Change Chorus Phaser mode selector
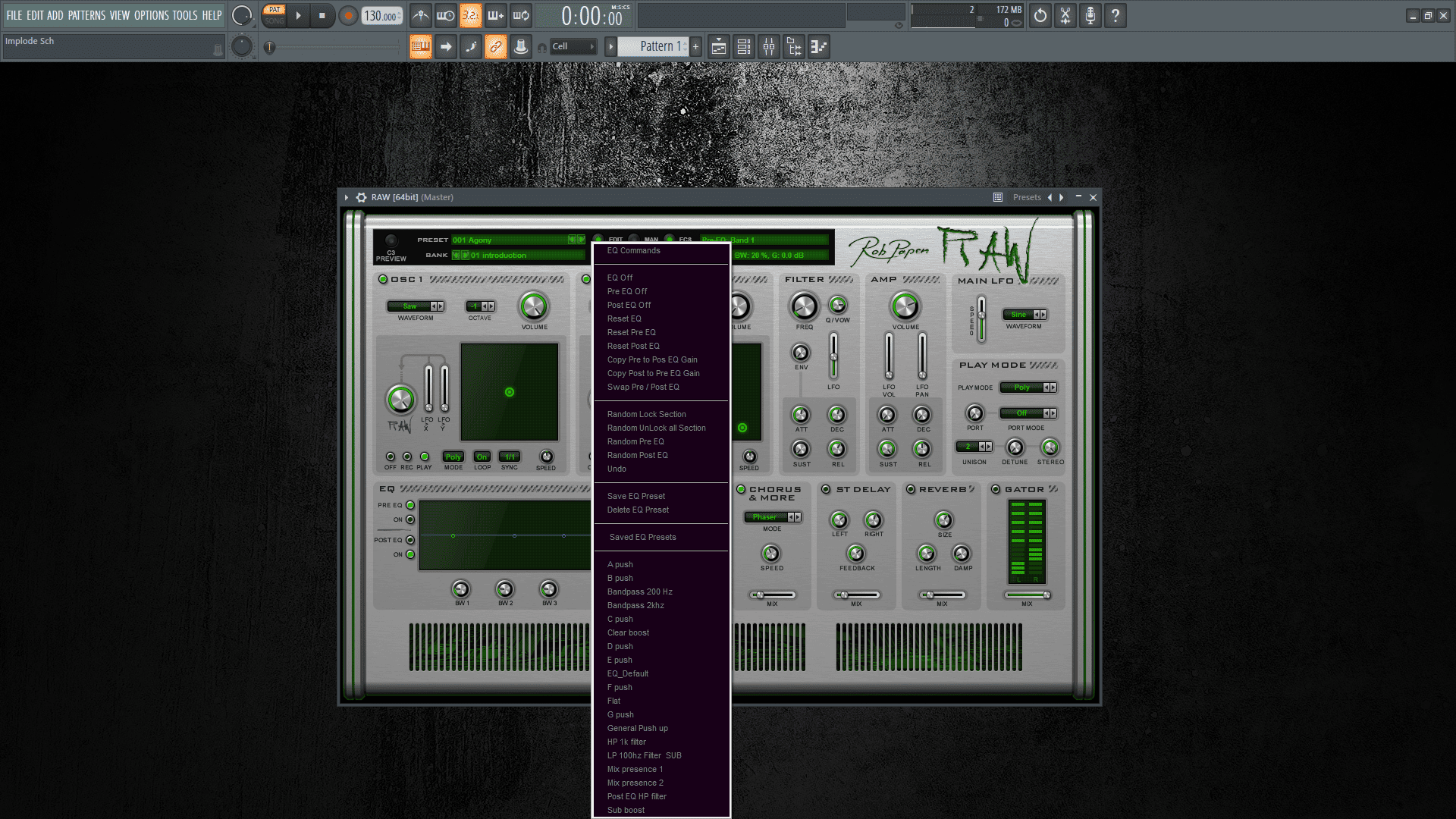The width and height of the screenshot is (1456, 819). coord(773,517)
